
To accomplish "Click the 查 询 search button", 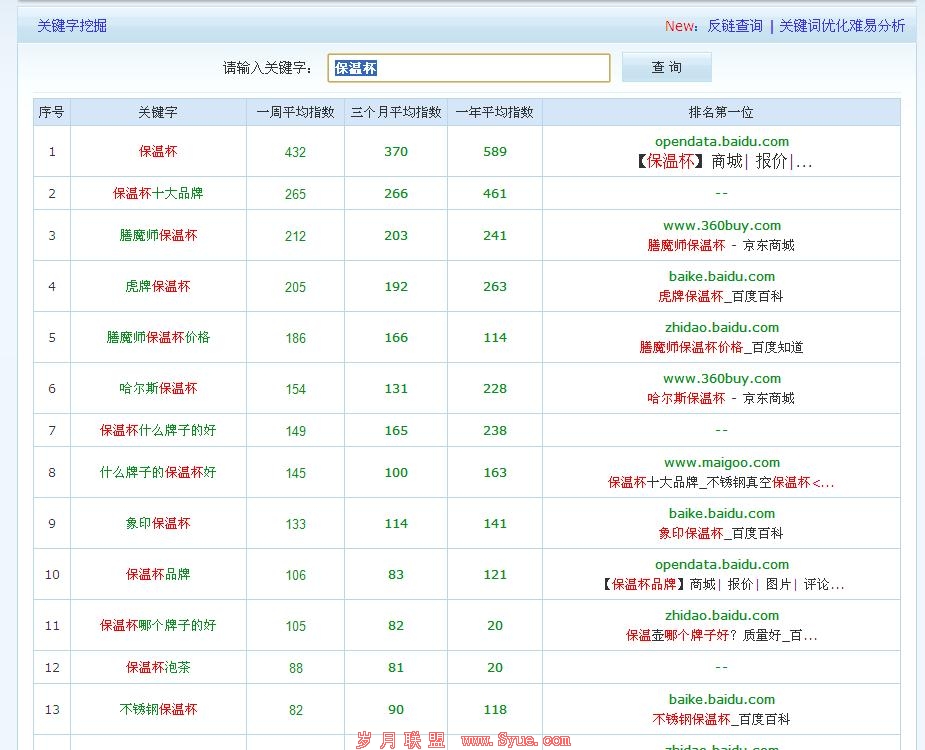I will [666, 67].
